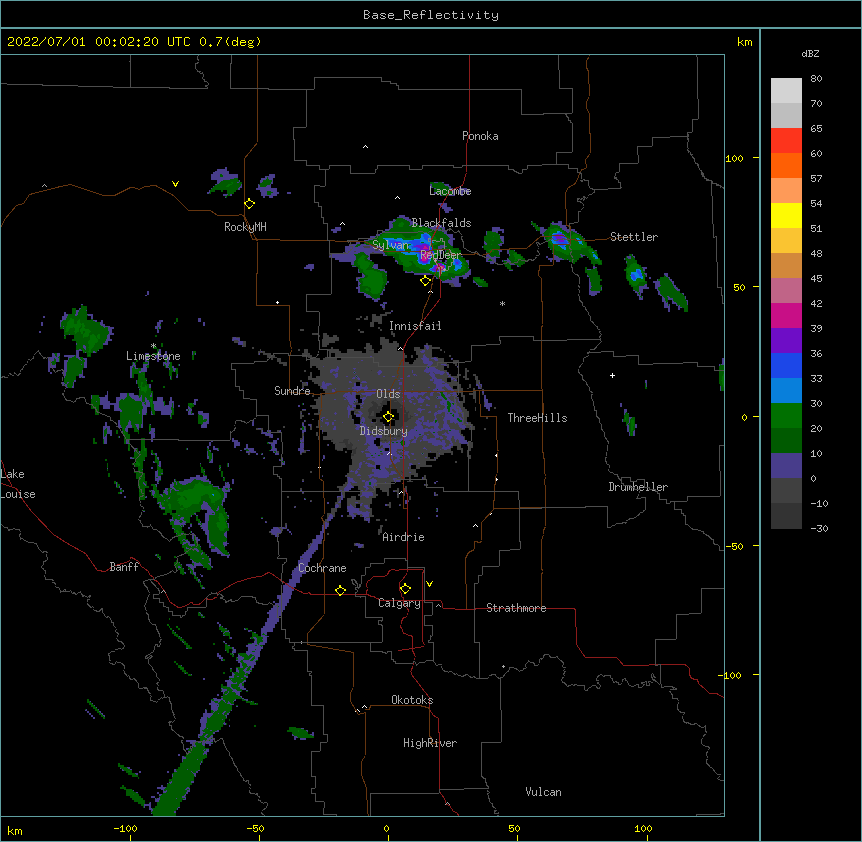Screen dimensions: 862x842
Task: Click the Airdrie label
Action: [x=404, y=537]
